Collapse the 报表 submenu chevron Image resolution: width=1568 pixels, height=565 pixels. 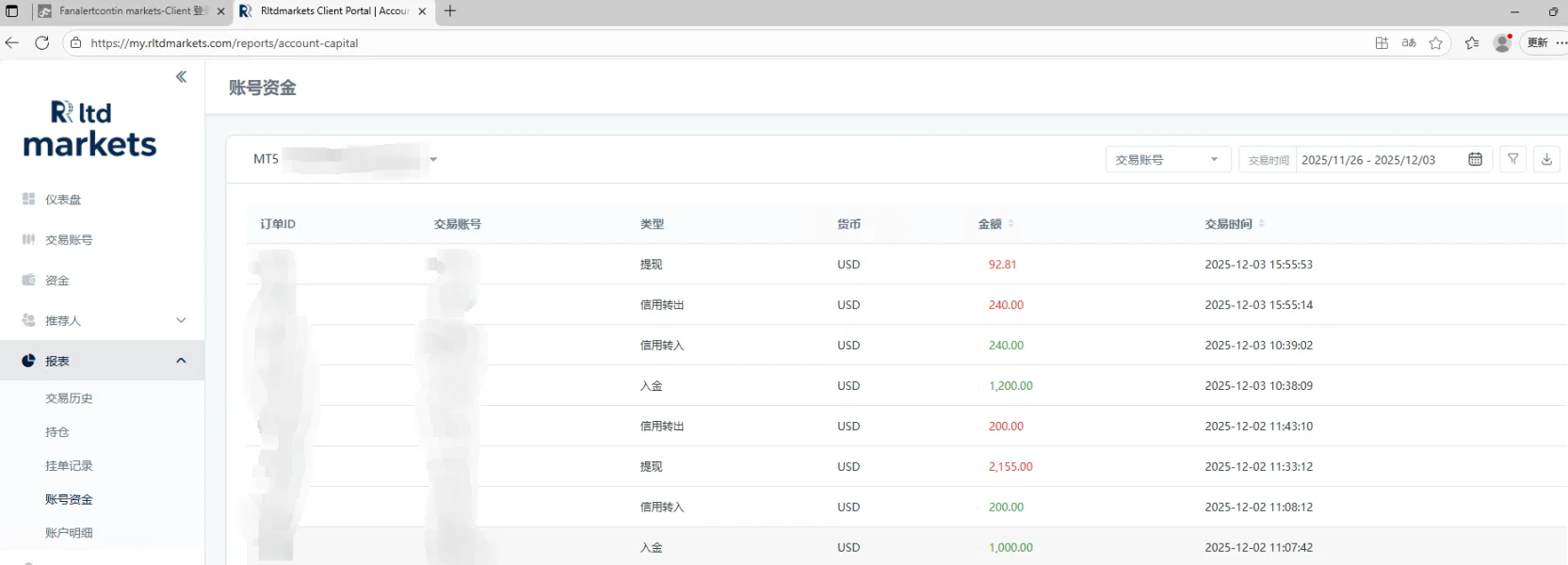tap(181, 361)
